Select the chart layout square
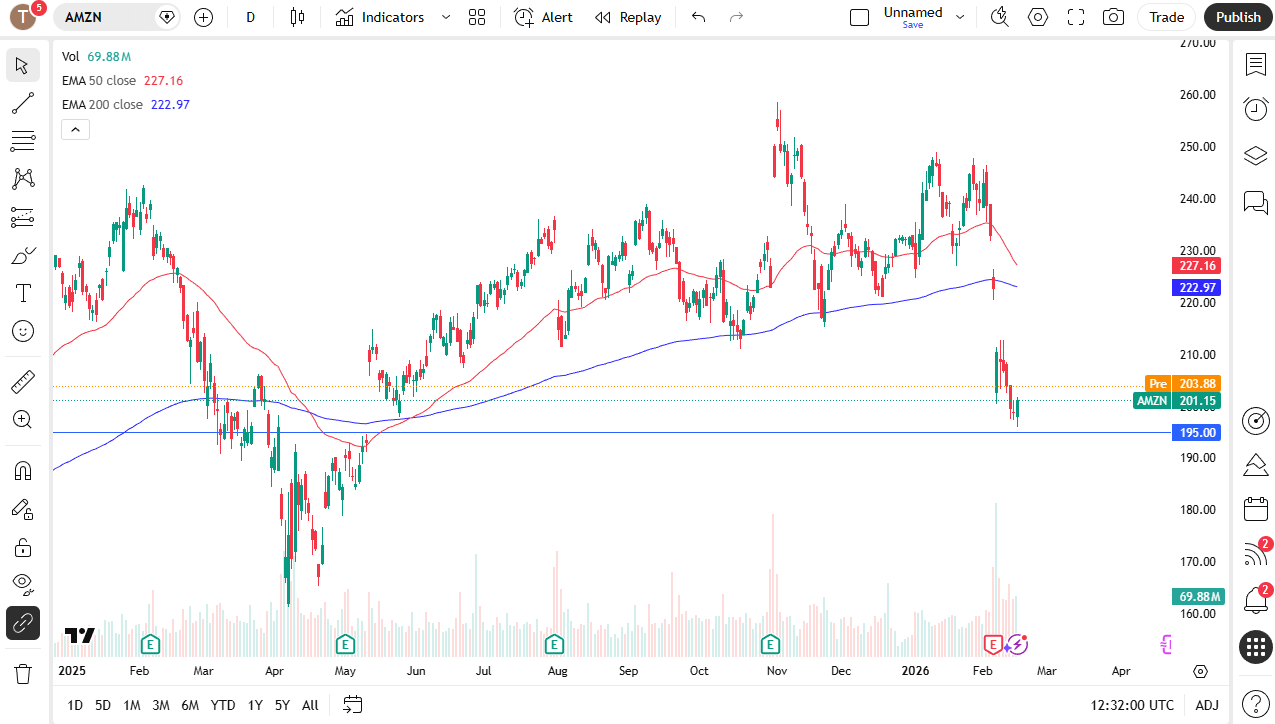The width and height of the screenshot is (1275, 724). coord(859,17)
